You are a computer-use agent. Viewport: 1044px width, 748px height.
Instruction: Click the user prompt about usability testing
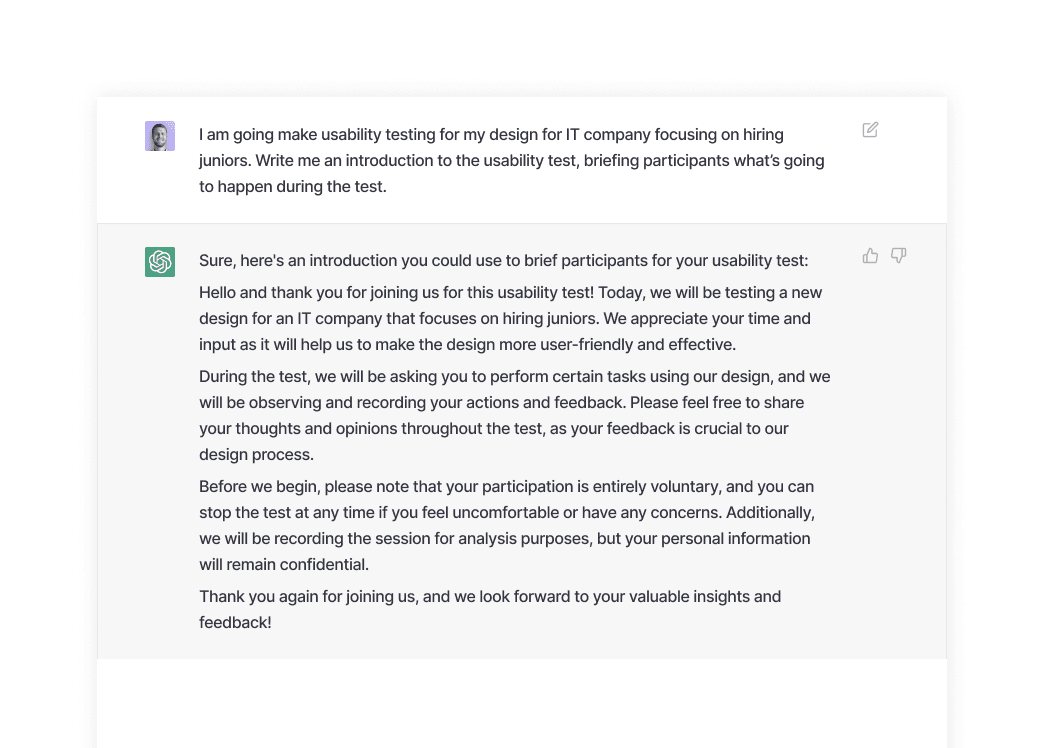click(x=511, y=161)
